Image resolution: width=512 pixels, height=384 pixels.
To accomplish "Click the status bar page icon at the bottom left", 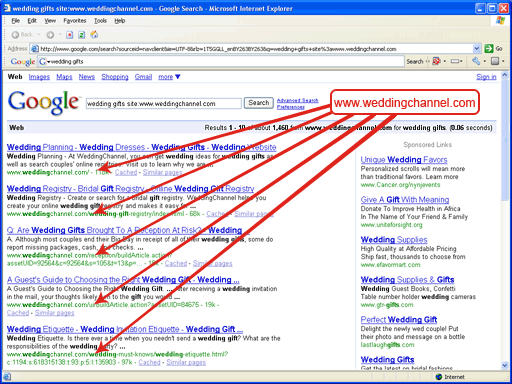I will 7,377.
